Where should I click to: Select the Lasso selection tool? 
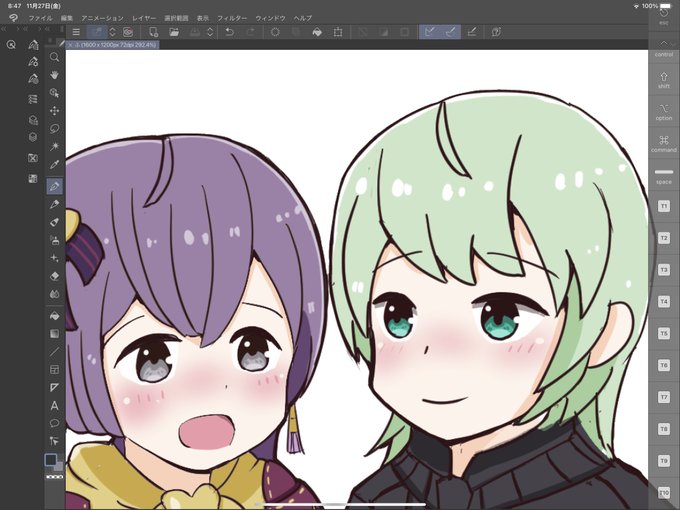coord(54,129)
